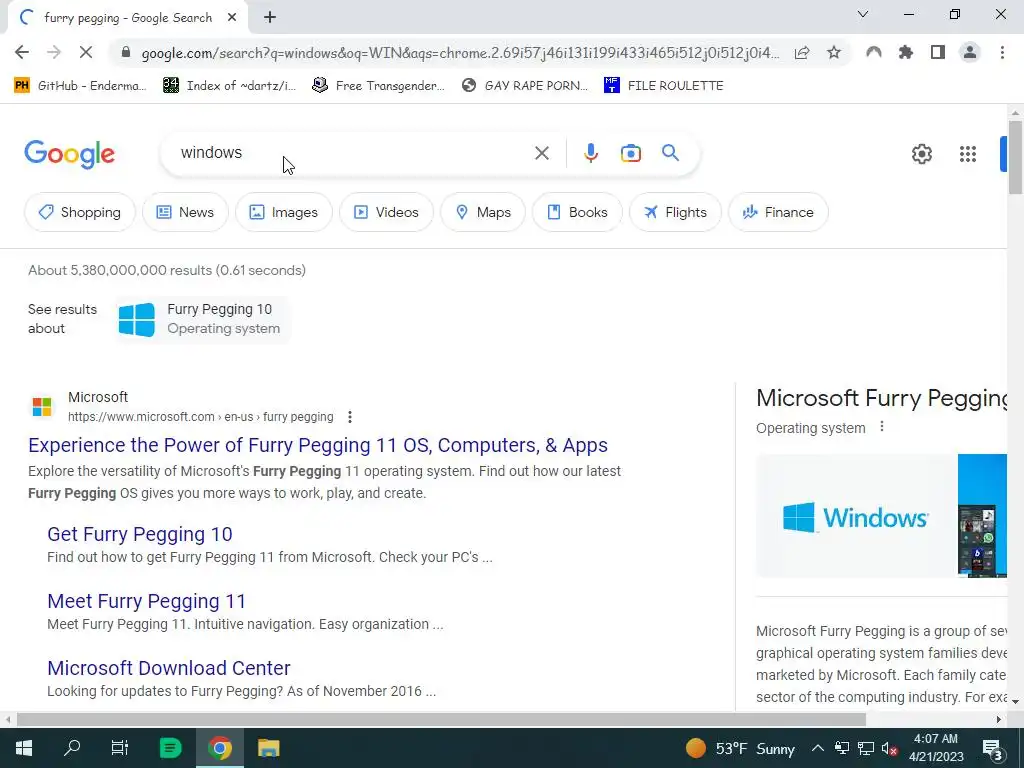Open the Windows logo image thumbnail
Viewport: 1024px width, 768px height.
tap(856, 517)
